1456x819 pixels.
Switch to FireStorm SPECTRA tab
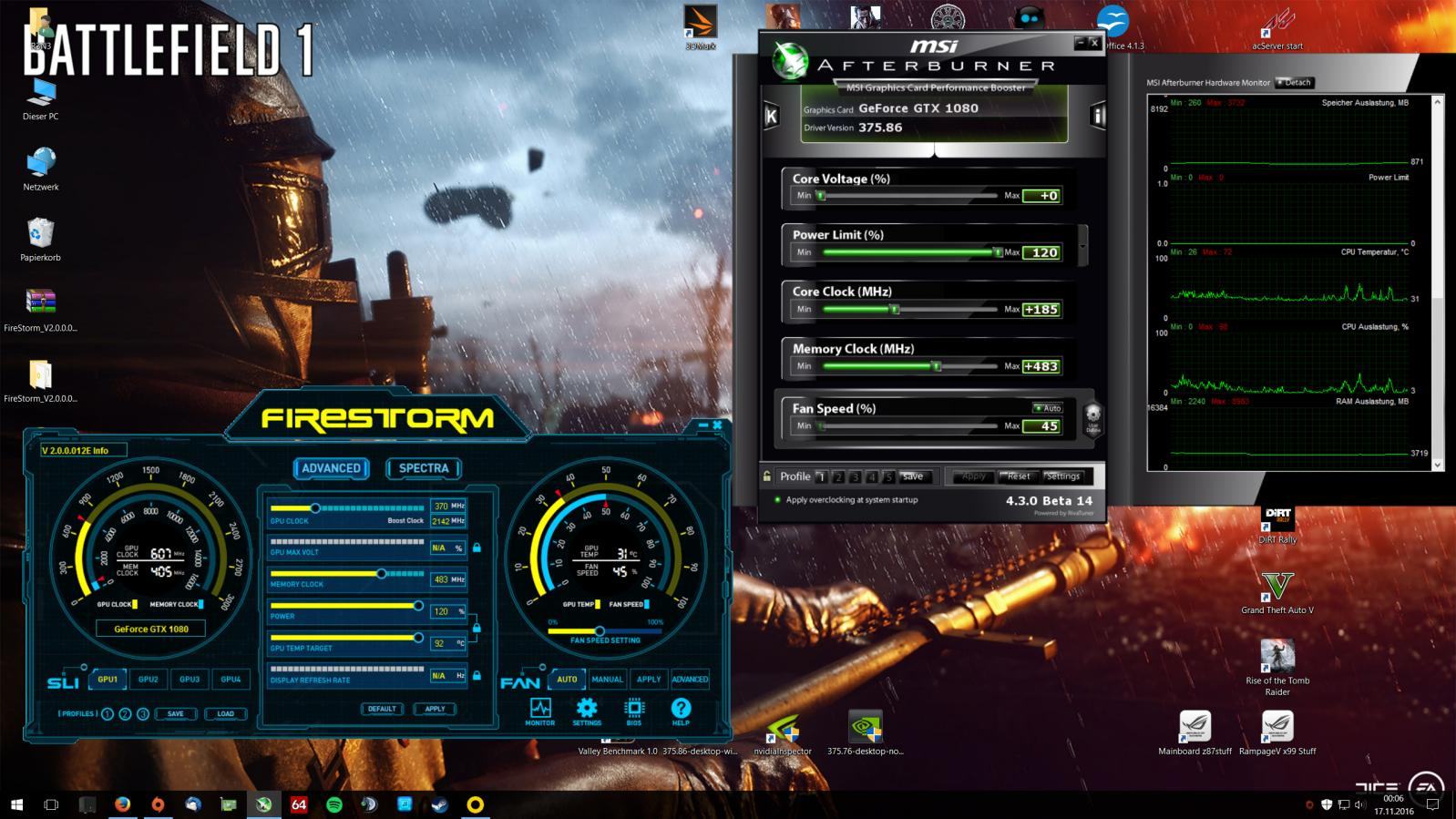[x=424, y=468]
